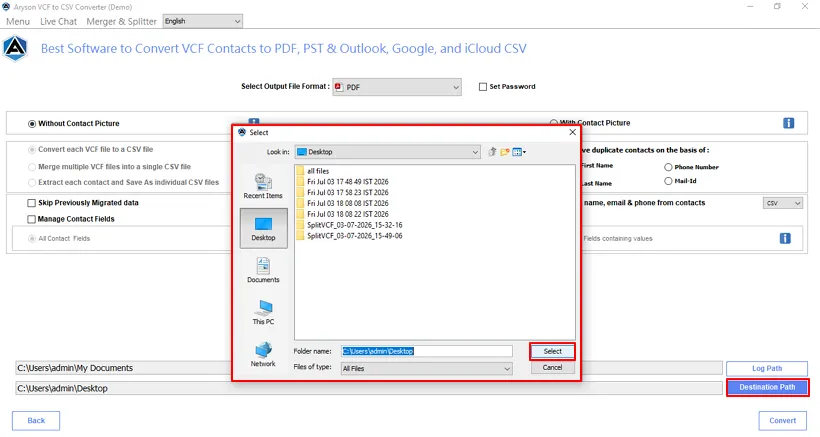Select the Mail-Id radio option
Screen dimensions: 820x437
(x=668, y=181)
